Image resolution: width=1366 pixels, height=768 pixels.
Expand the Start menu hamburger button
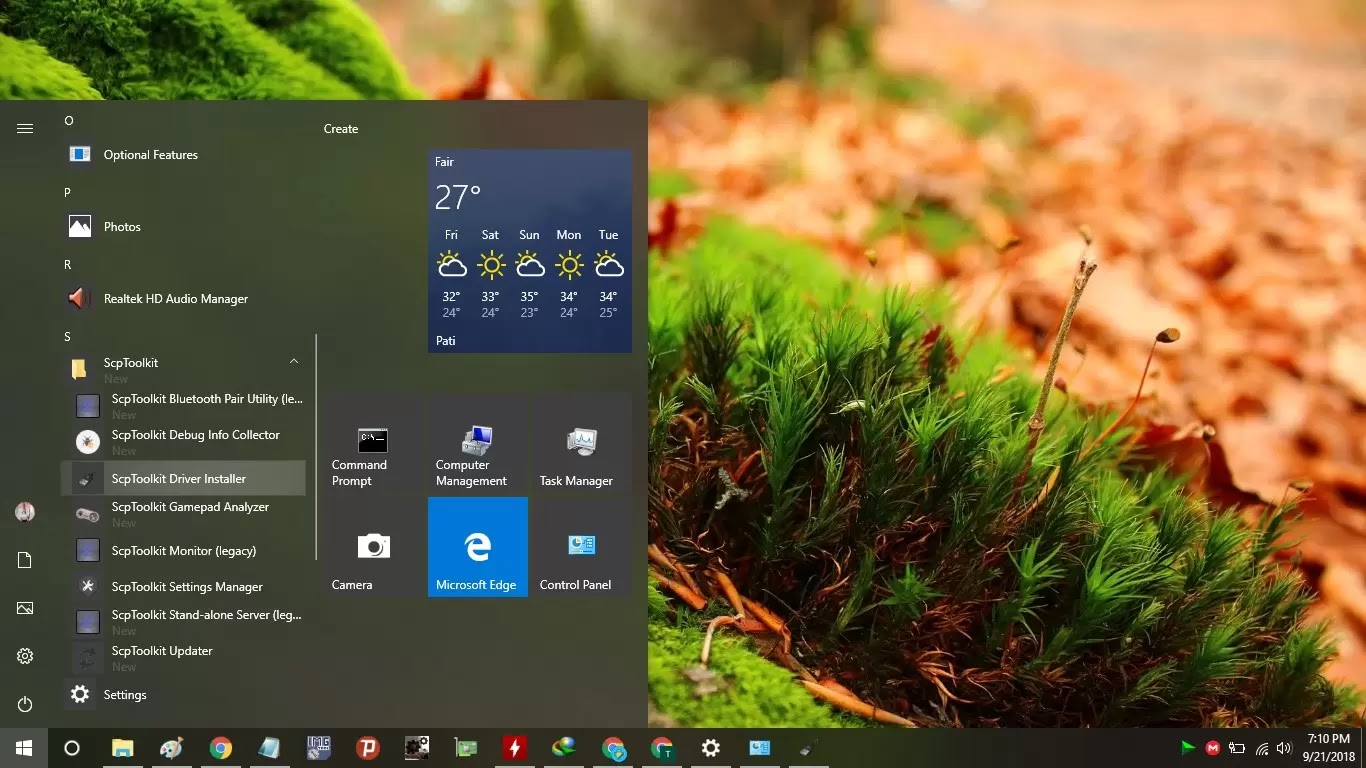click(x=24, y=128)
